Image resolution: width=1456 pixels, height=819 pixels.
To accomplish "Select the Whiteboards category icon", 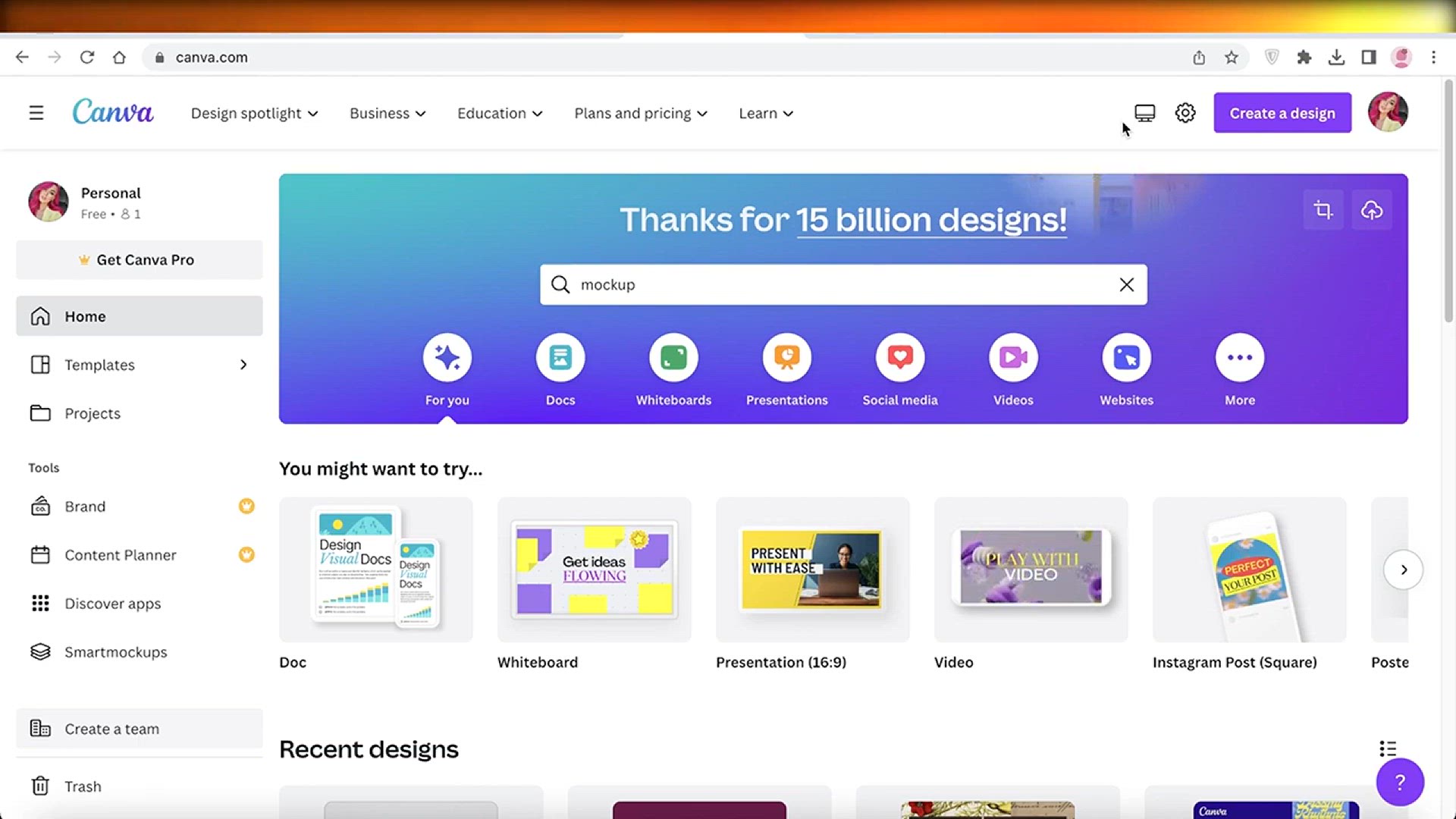I will pos(673,357).
